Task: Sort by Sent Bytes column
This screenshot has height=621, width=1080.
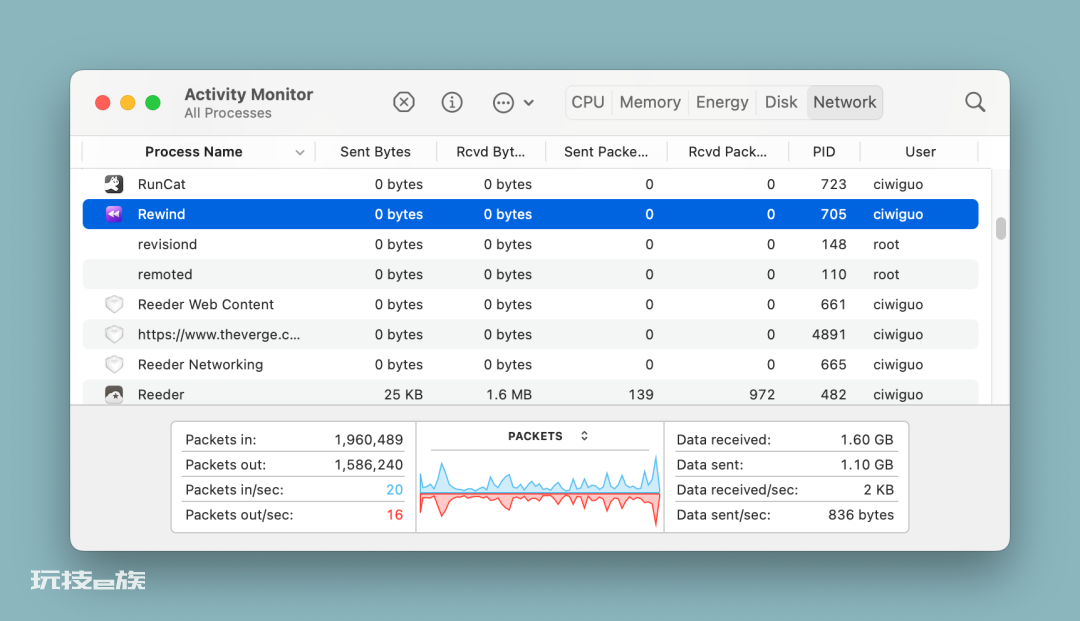Action: (x=375, y=152)
